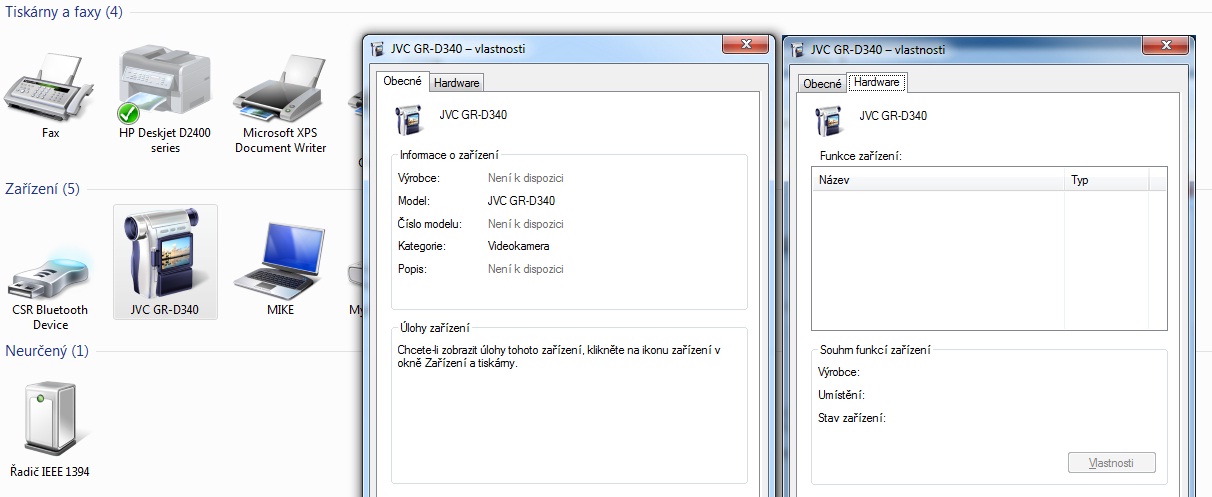Click the Umístění label in Souhrn funkcí

click(x=842, y=395)
